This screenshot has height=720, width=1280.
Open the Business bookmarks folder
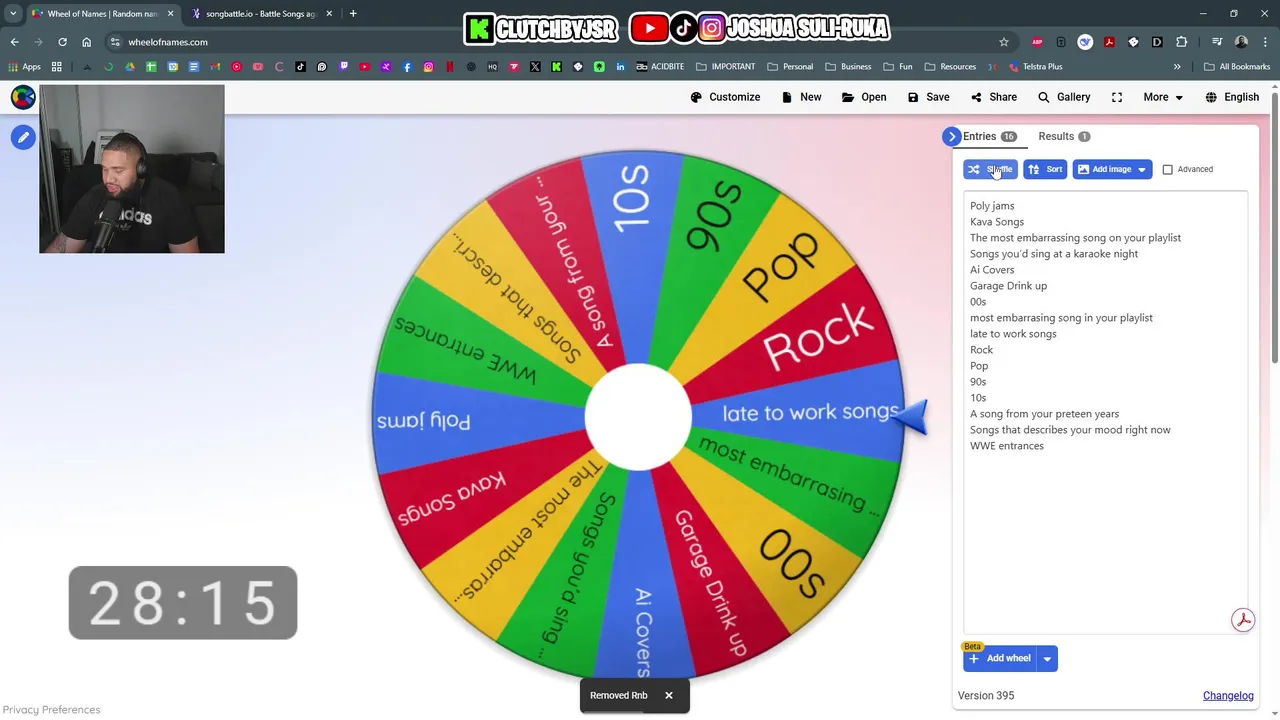(848, 67)
